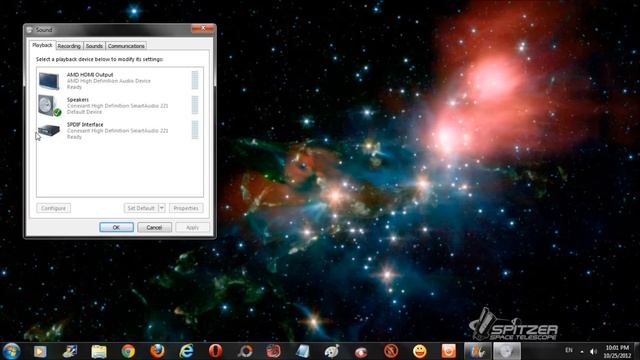Select the 'SPDIF Interface' device name
640x360 pixels.
click(85, 124)
